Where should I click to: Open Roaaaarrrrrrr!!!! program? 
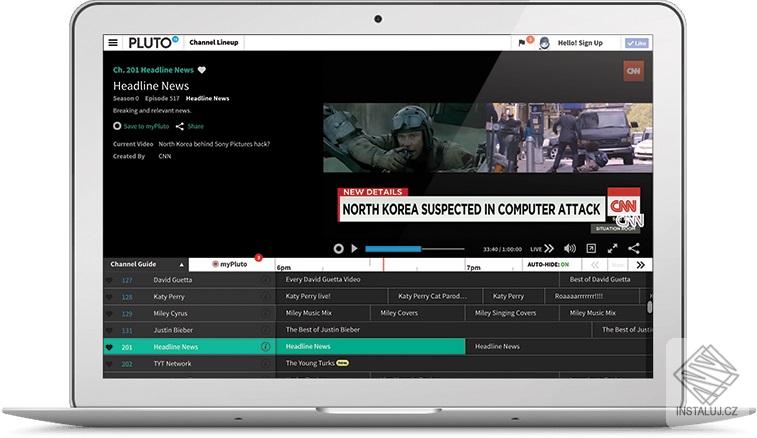[592, 297]
